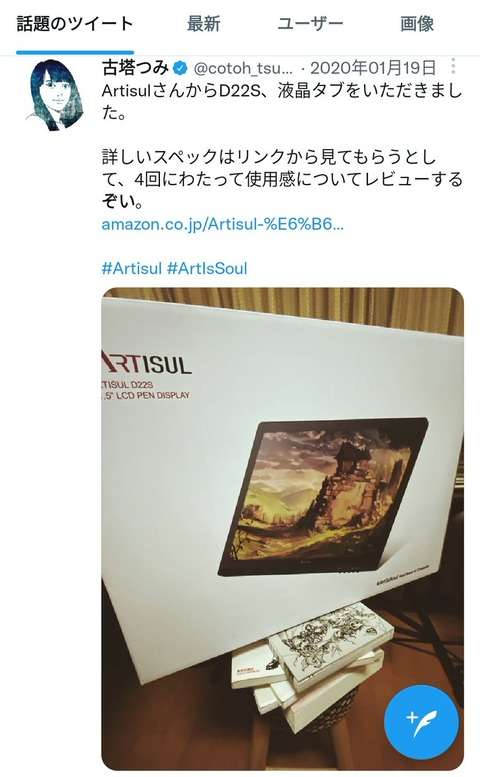Click the red ARTISUL logo in the photo
Screen dimensions: 480x777
tap(146, 363)
